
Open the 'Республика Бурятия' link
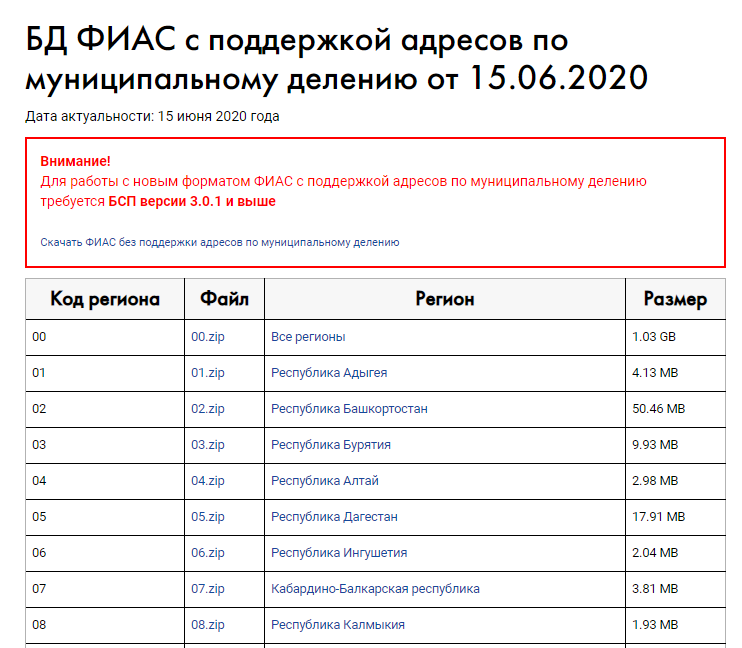point(331,445)
